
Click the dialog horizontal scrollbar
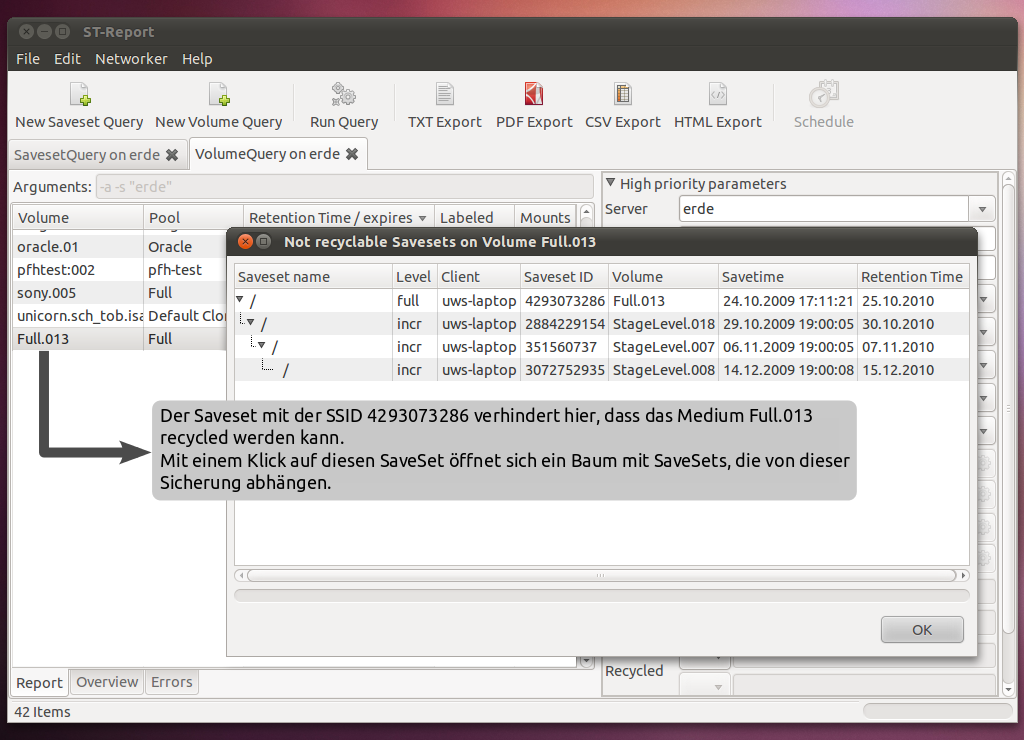(601, 575)
